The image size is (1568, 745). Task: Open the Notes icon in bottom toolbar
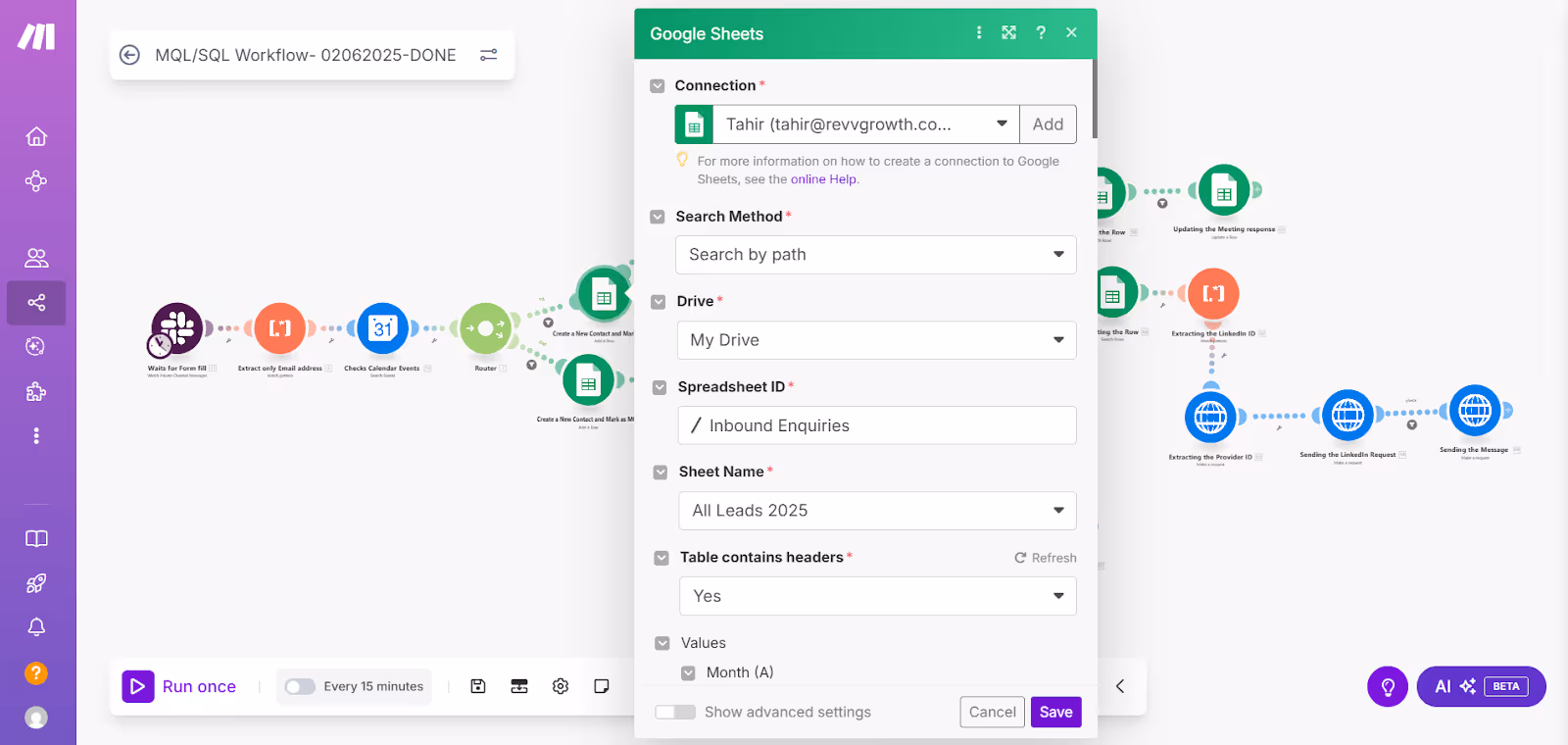(x=602, y=686)
